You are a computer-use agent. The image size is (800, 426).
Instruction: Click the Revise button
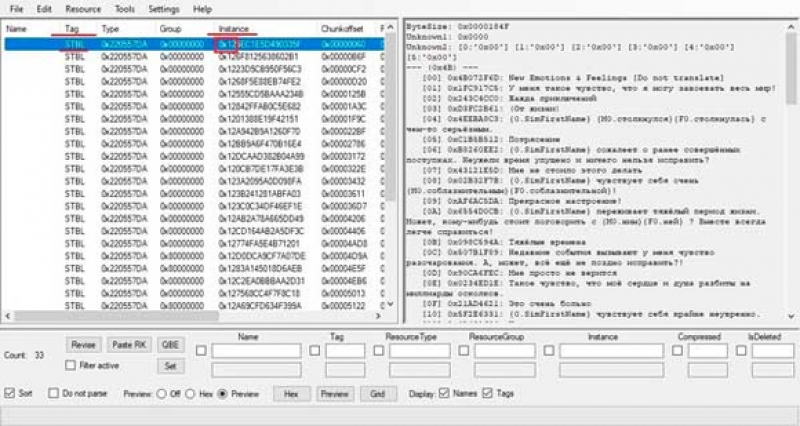[x=83, y=344]
